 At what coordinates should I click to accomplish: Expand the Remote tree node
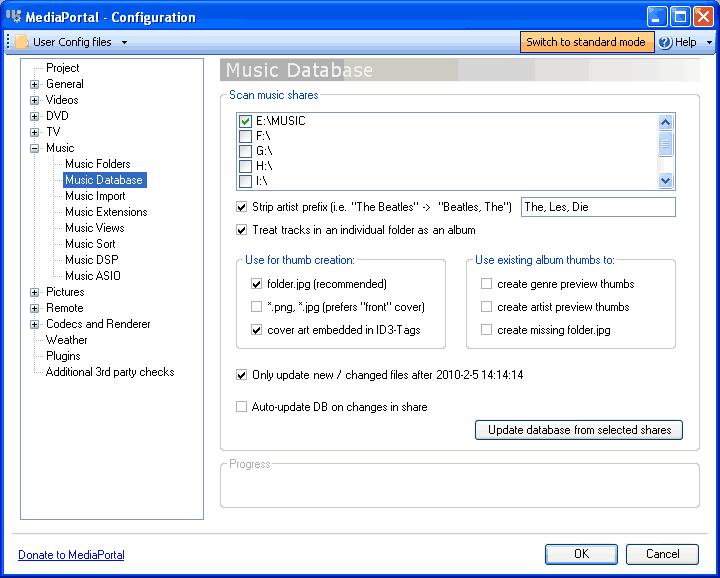tap(34, 308)
